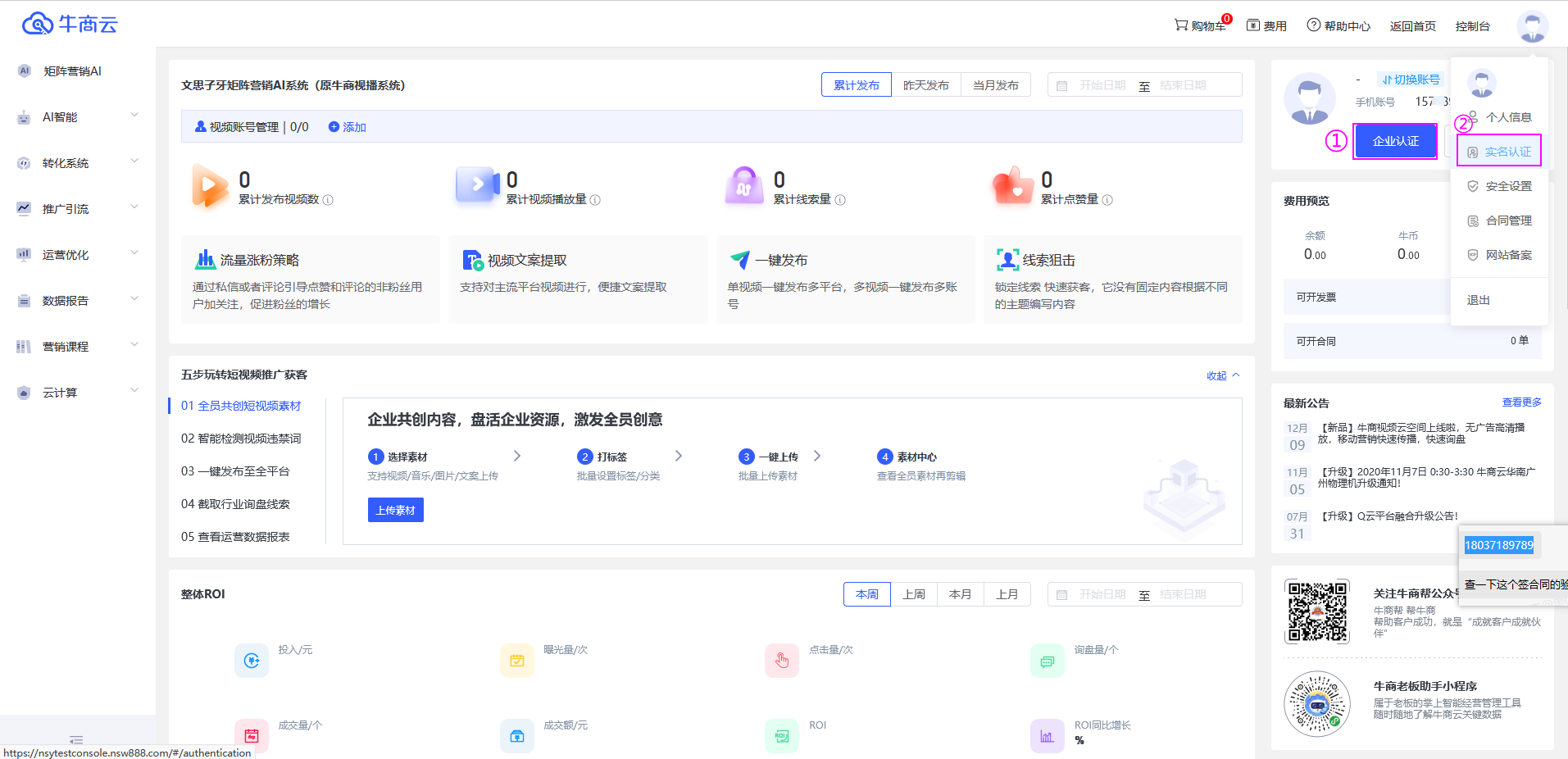Click the 曝光量/次 icon

517,661
